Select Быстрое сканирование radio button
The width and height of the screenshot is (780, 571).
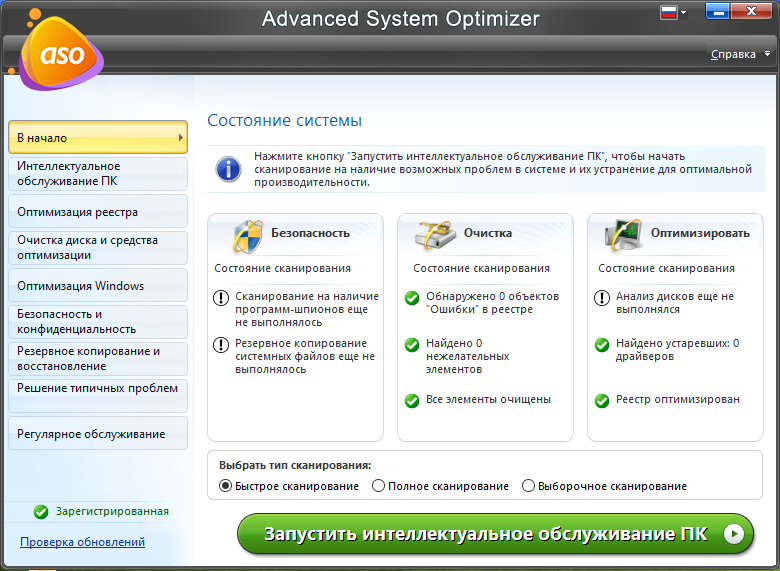[225, 485]
